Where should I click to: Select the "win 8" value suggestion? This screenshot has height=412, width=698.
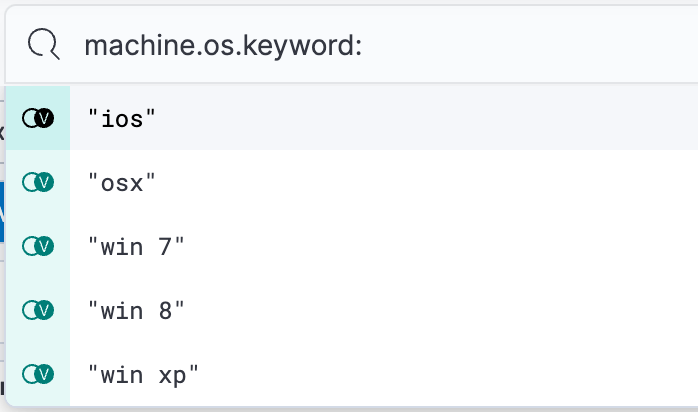(x=136, y=310)
